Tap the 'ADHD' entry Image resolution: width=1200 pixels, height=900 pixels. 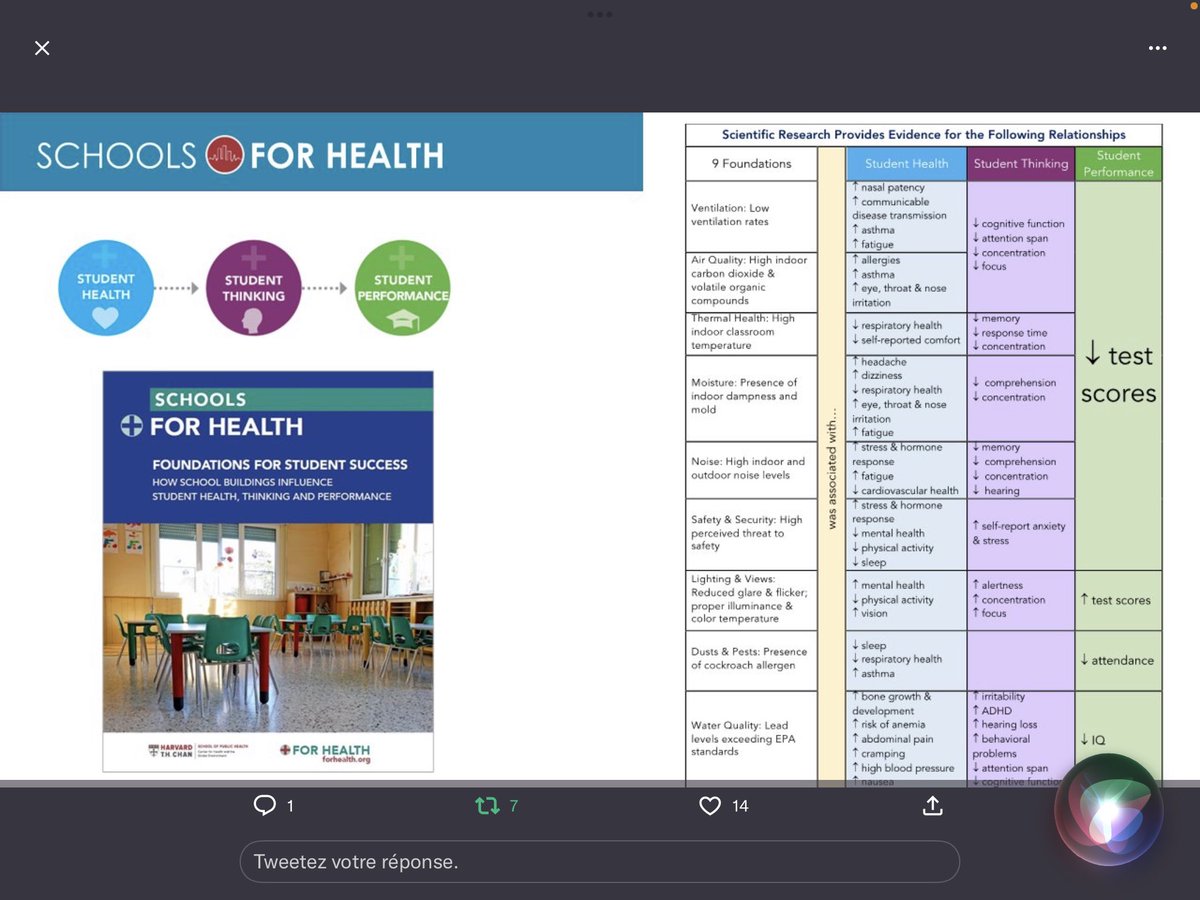click(992, 711)
